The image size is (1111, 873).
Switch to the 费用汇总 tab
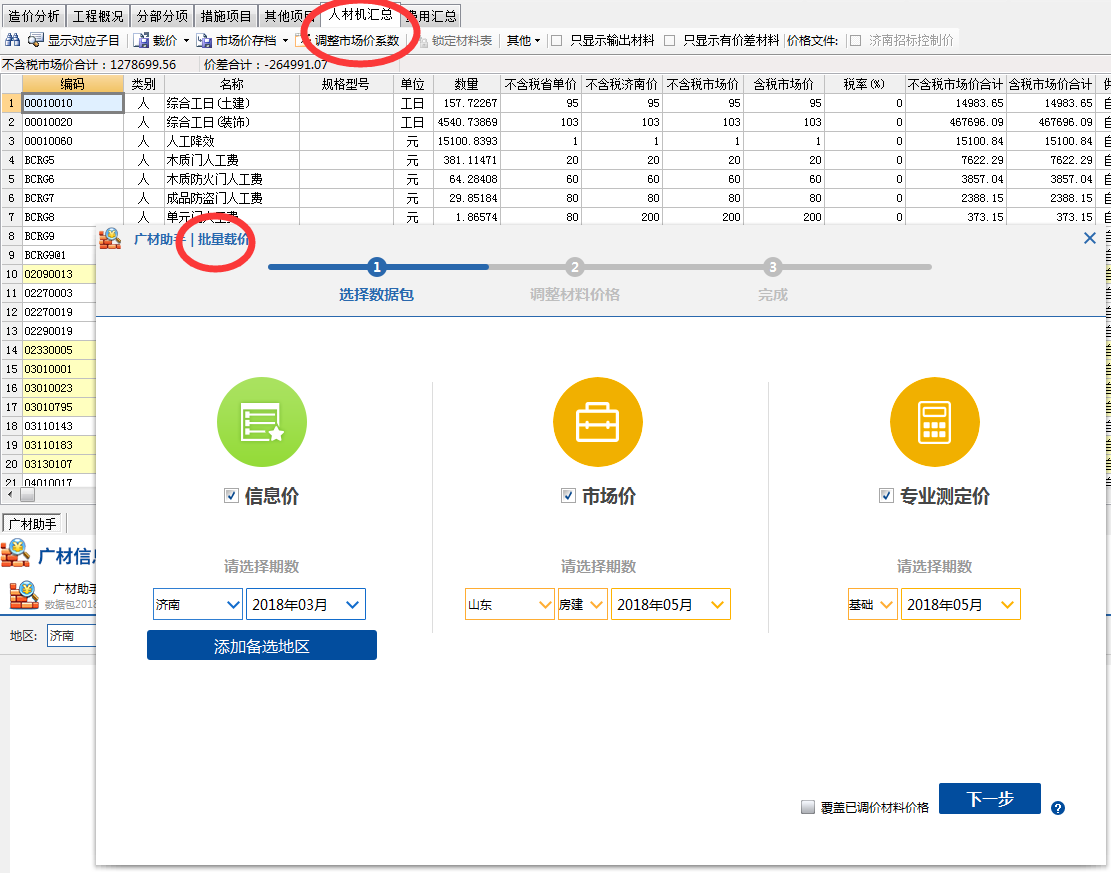[x=432, y=16]
